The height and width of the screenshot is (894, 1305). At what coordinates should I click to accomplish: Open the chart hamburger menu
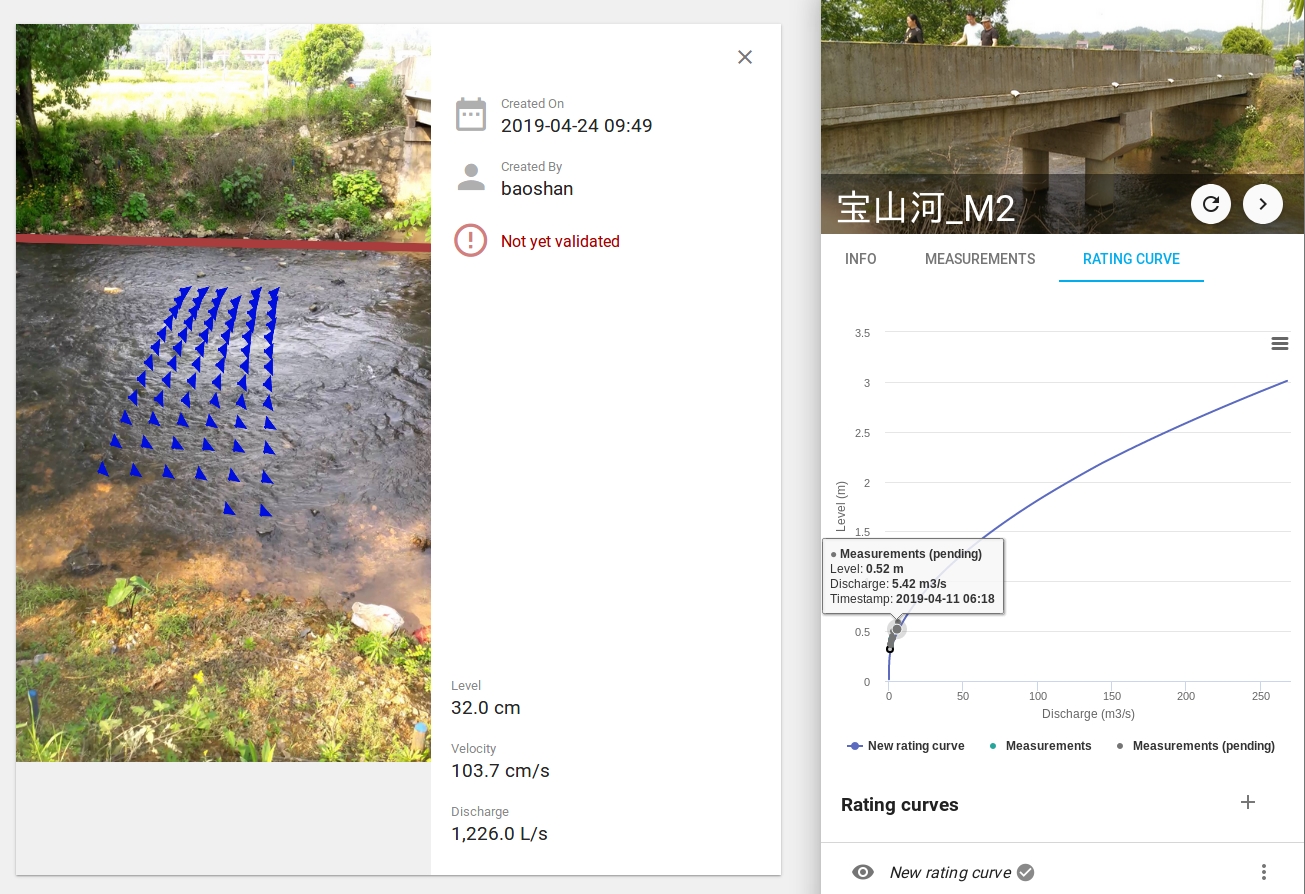1279,344
